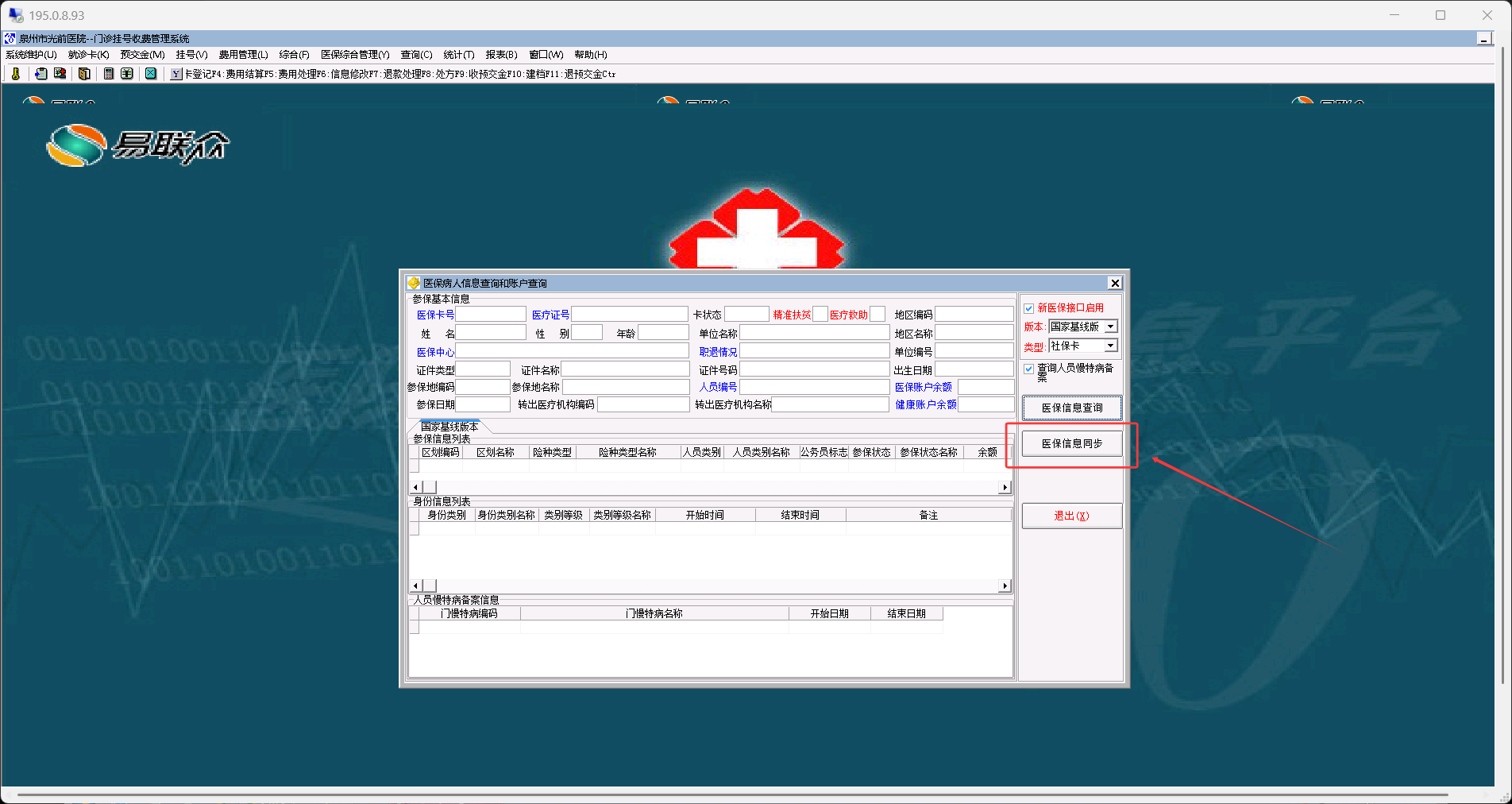Click the yellow key icon in toolbar
Screen dimensions: 1512x804
click(15, 74)
